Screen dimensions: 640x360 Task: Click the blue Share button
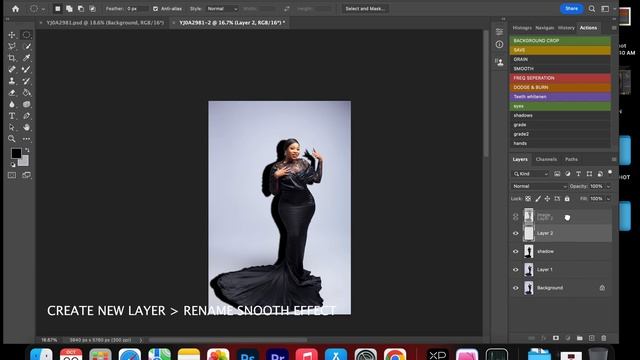pos(571,9)
